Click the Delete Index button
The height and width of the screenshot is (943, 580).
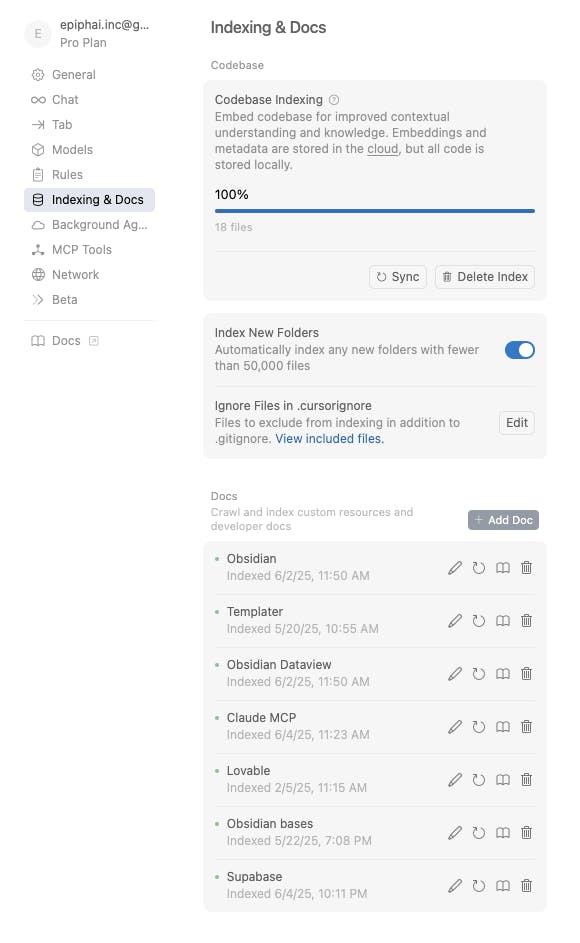pos(485,277)
